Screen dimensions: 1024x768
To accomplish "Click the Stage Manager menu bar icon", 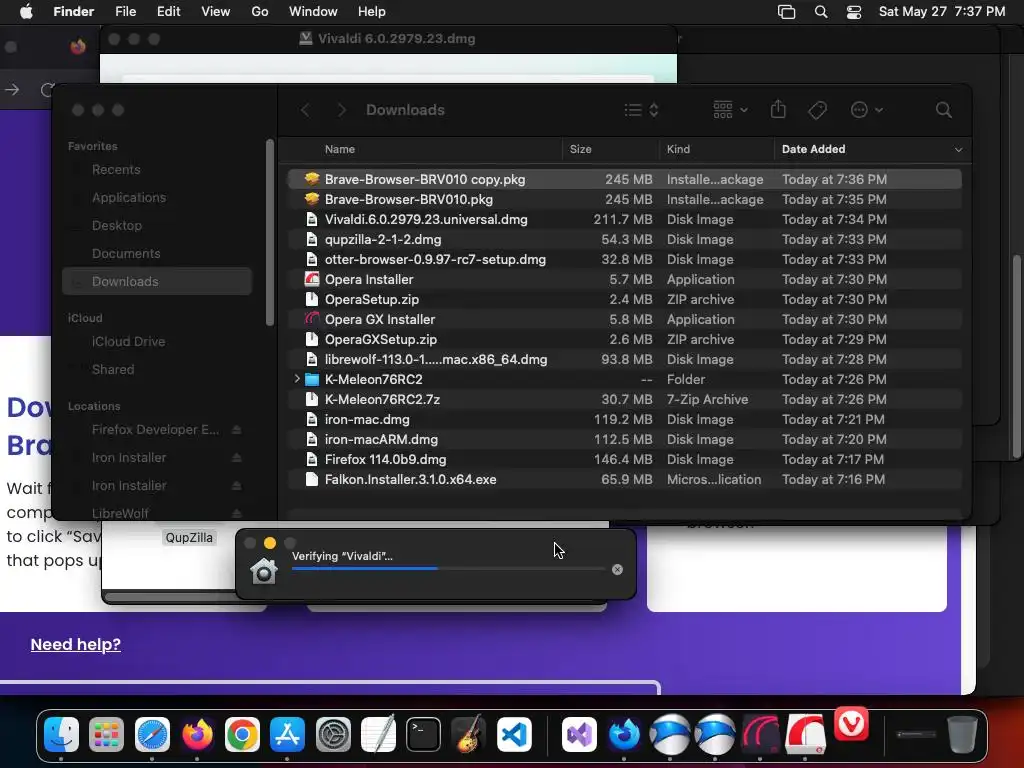I will tap(786, 12).
